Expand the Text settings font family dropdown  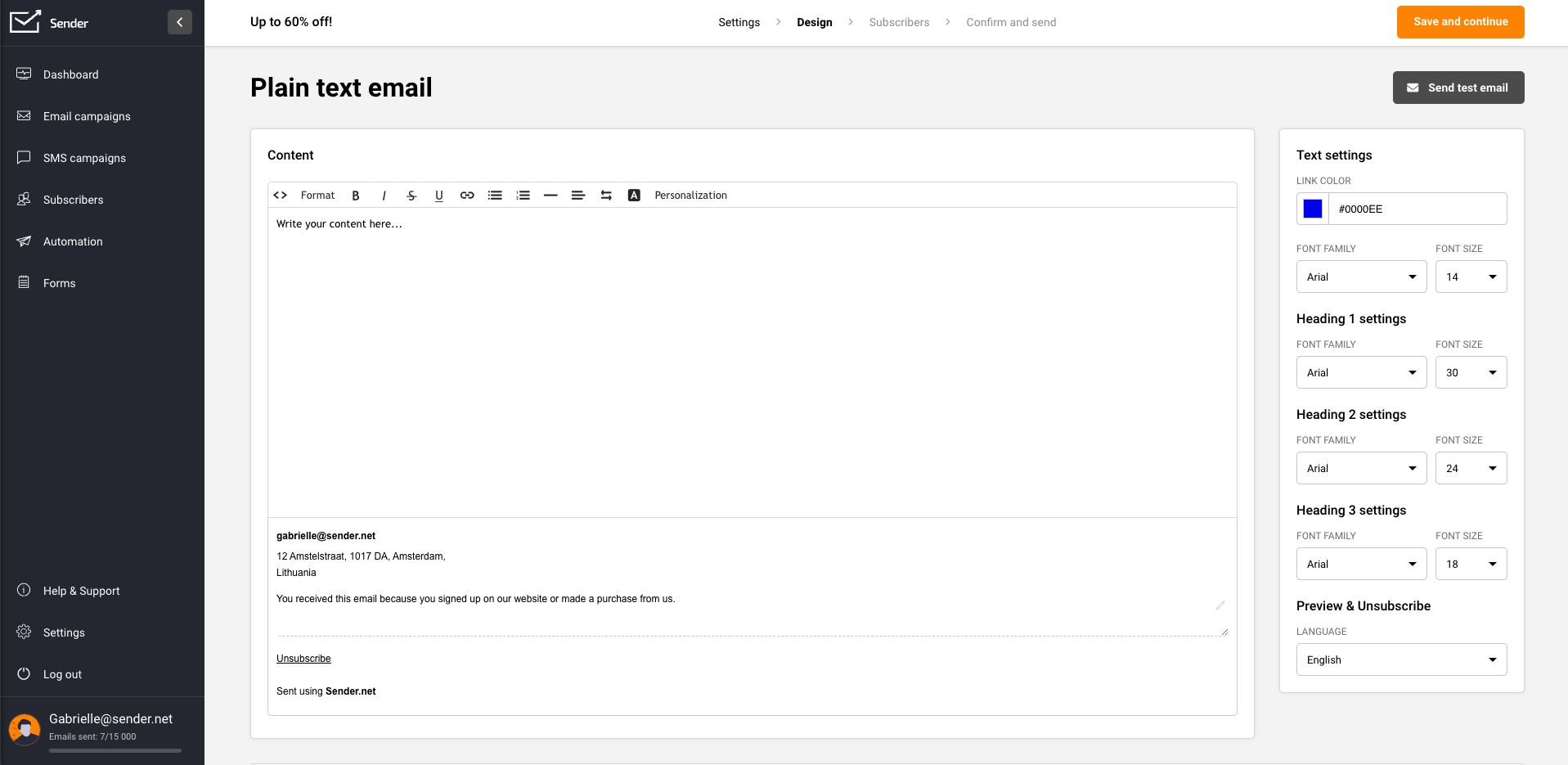pos(1361,277)
